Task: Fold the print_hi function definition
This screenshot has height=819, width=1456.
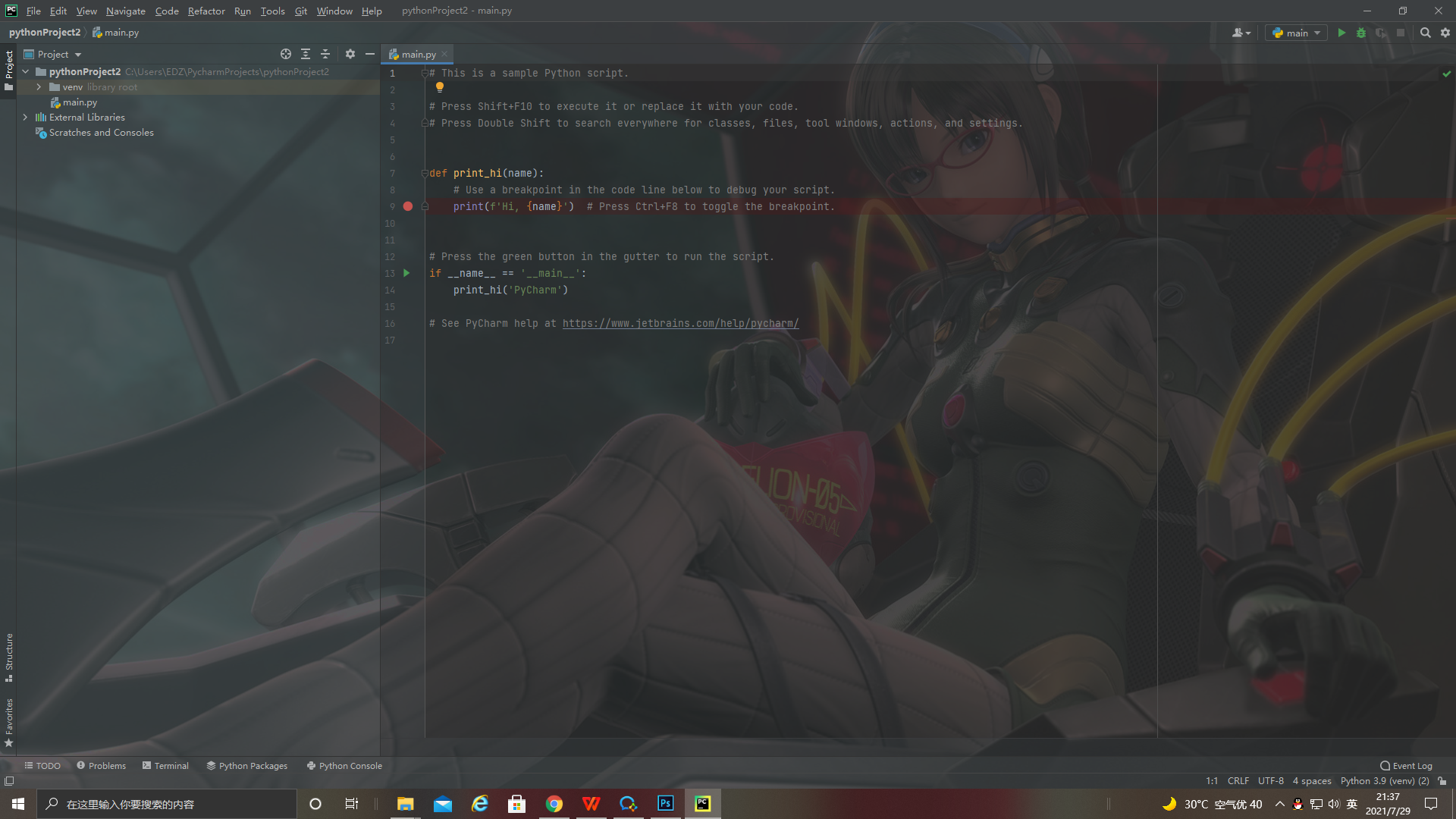Action: click(425, 173)
